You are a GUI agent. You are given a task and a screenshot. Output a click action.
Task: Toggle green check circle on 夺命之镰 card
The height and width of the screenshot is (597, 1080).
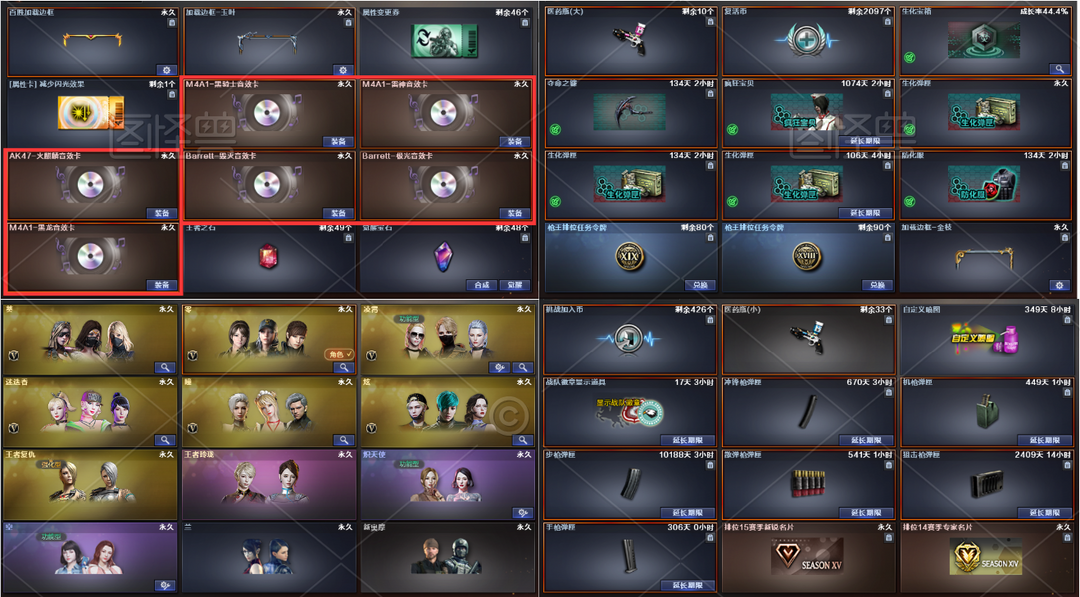(x=555, y=129)
